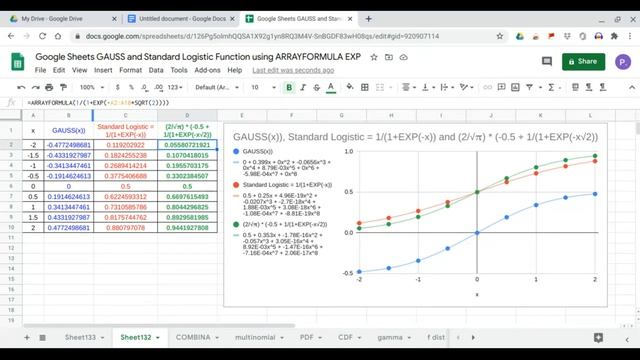Screen dimensions: 640x360
Task: Click the Move to folder icon
Action: [x=389, y=57]
